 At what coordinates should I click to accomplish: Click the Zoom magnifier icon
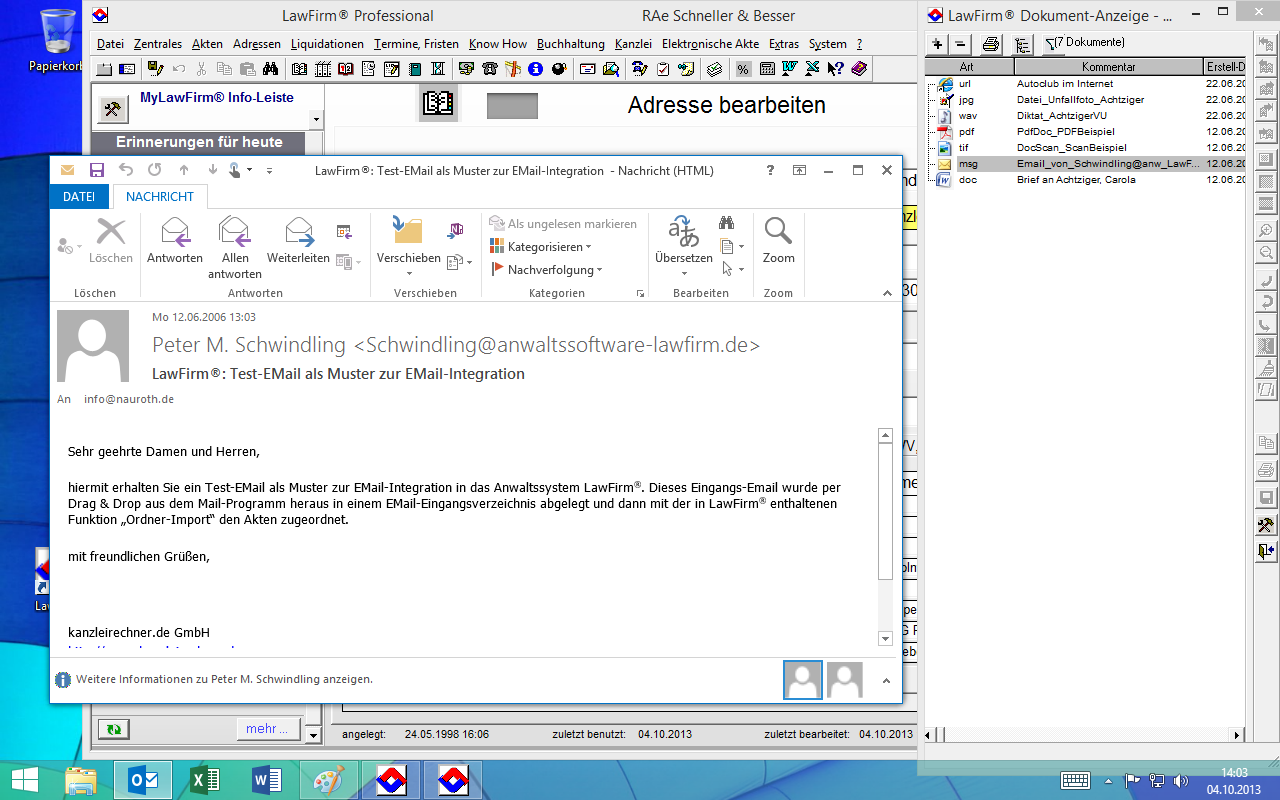pyautogui.click(x=778, y=233)
